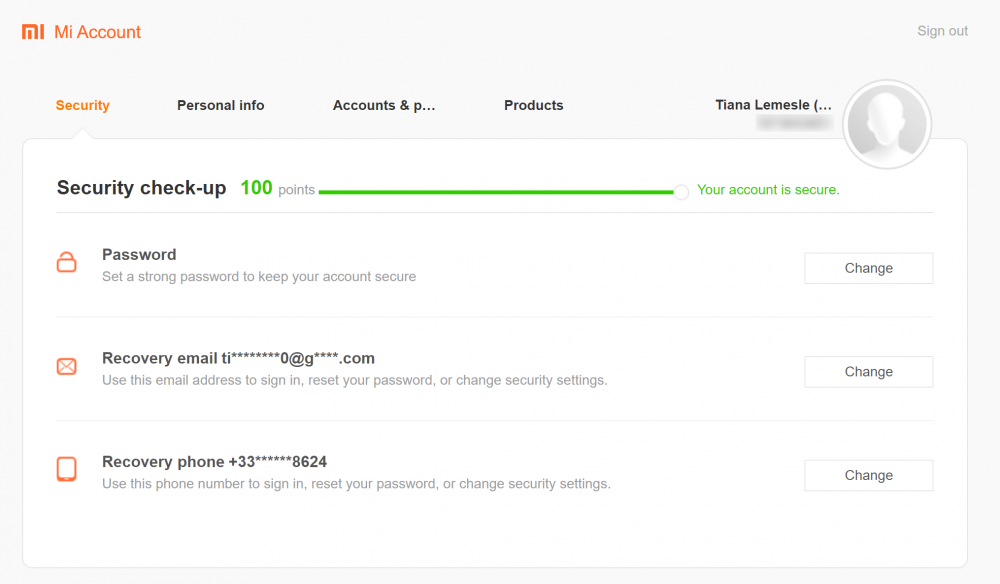Change the recovery phone number

coord(868,475)
